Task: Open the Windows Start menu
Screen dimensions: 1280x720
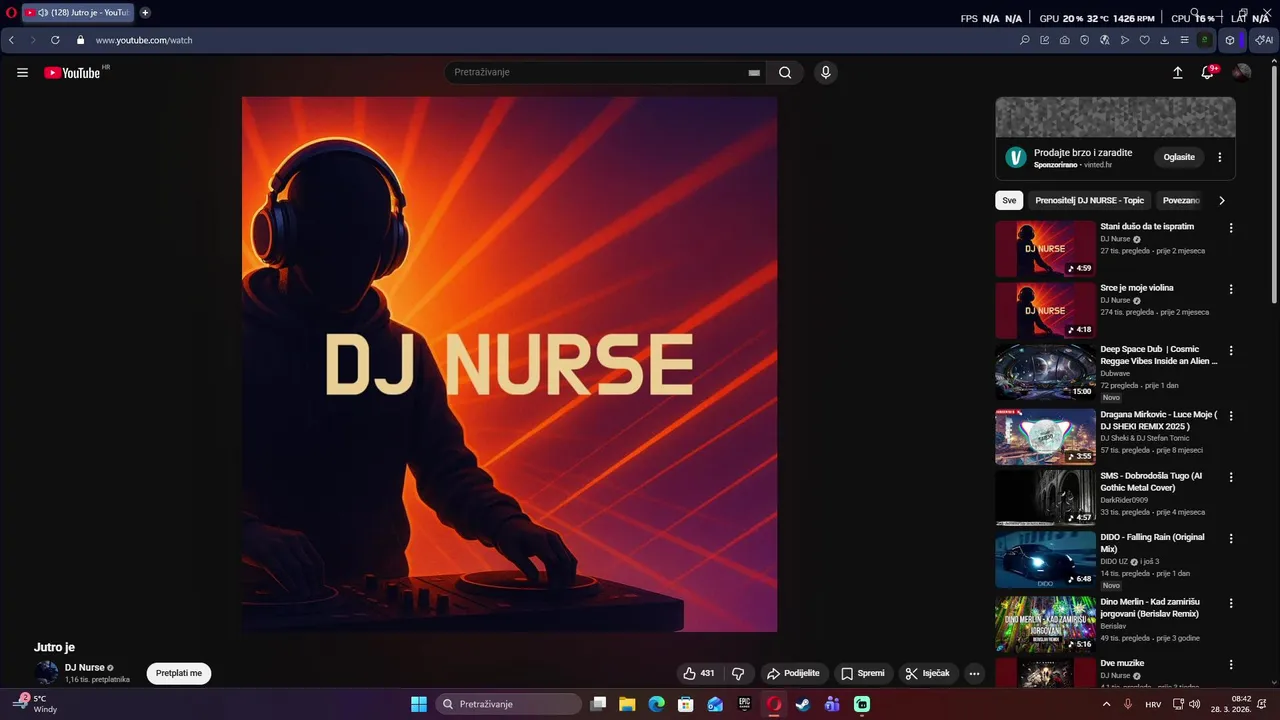Action: (419, 704)
